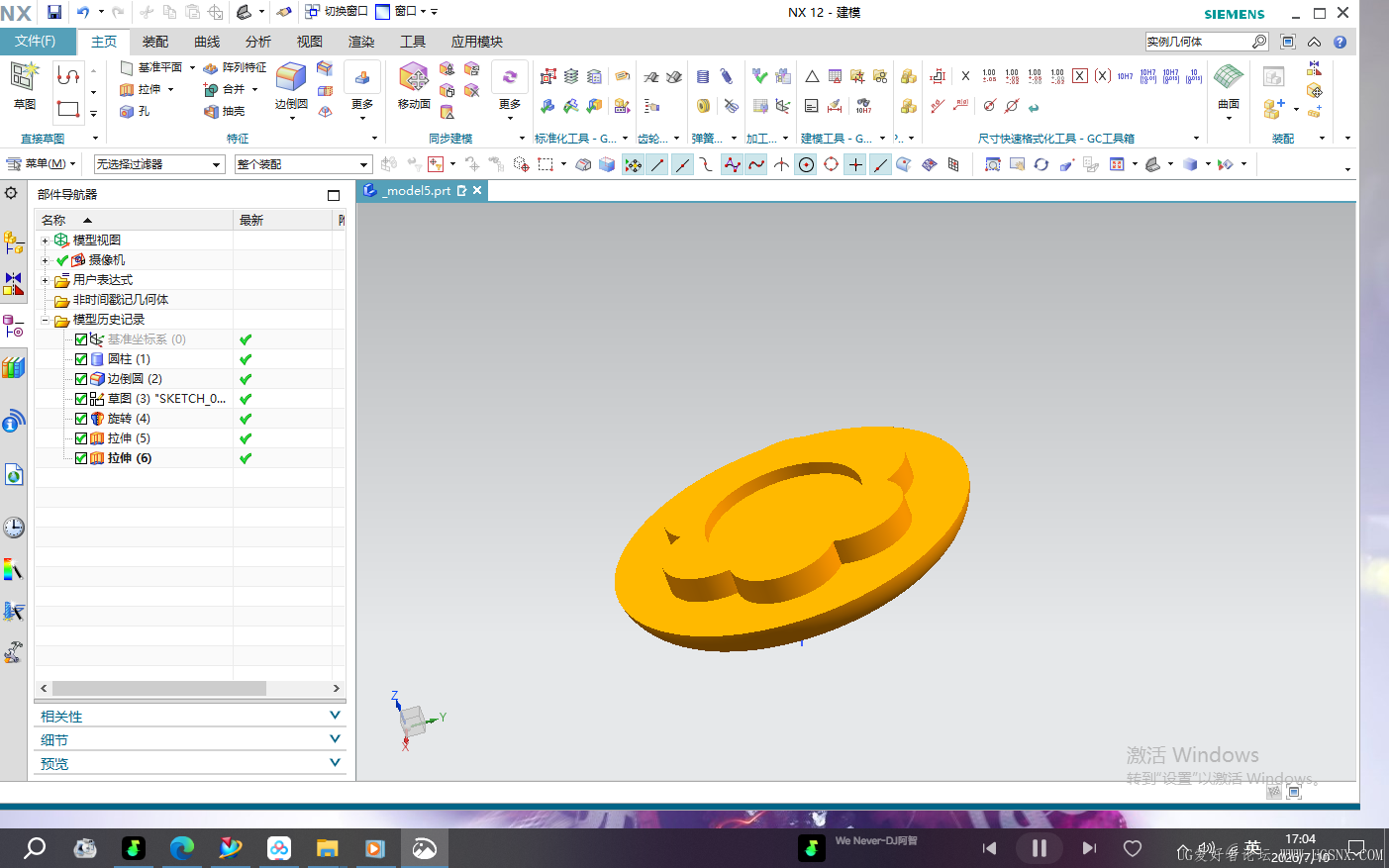
Task: Click the Move Face (移动面) icon
Action: tap(414, 85)
